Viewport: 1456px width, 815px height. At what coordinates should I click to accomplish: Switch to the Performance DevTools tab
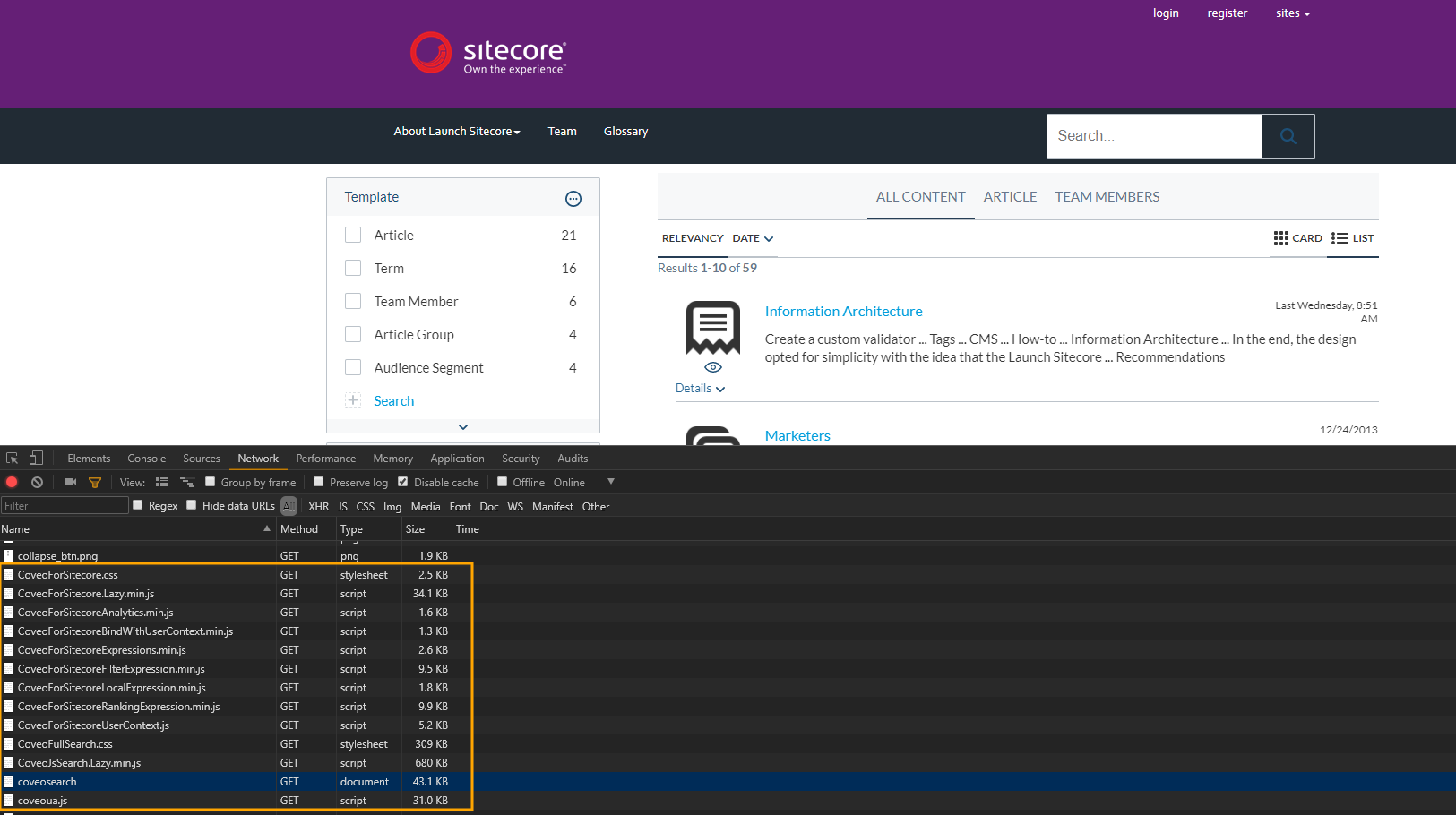click(x=326, y=459)
